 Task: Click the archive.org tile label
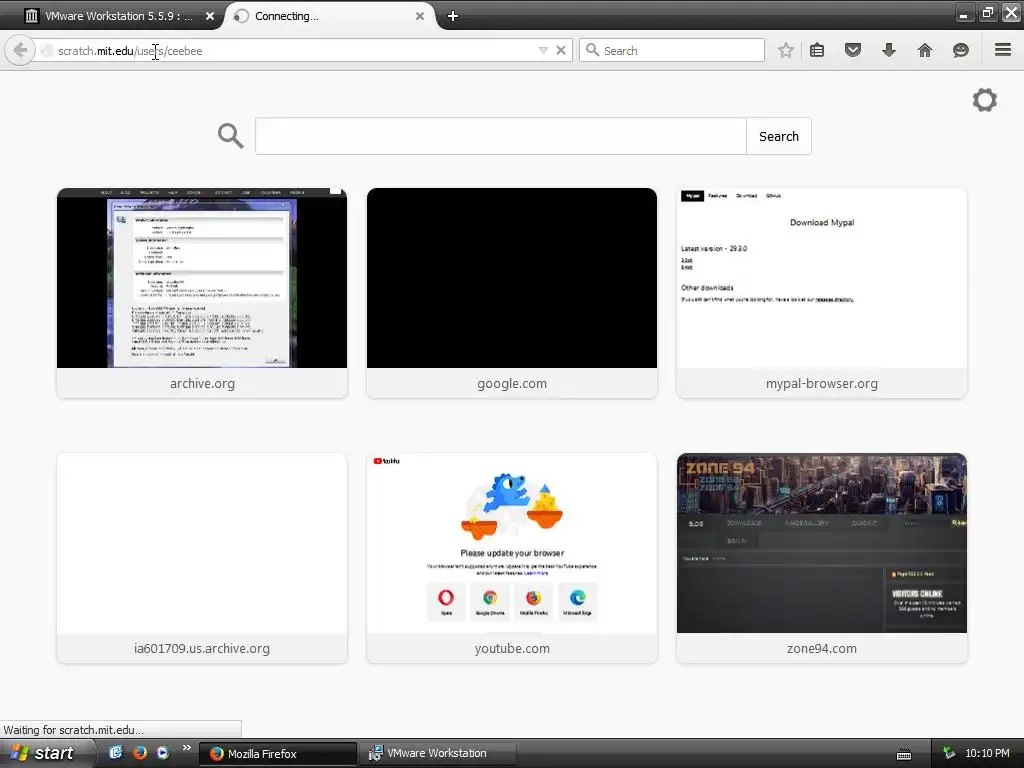(202, 383)
